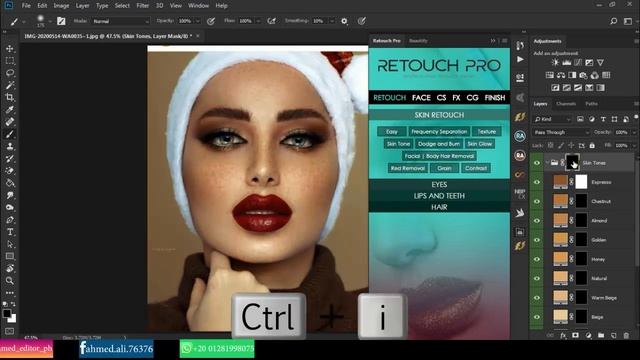Collapse the Skin Tones group arrow
640x360 pixels.
(547, 163)
